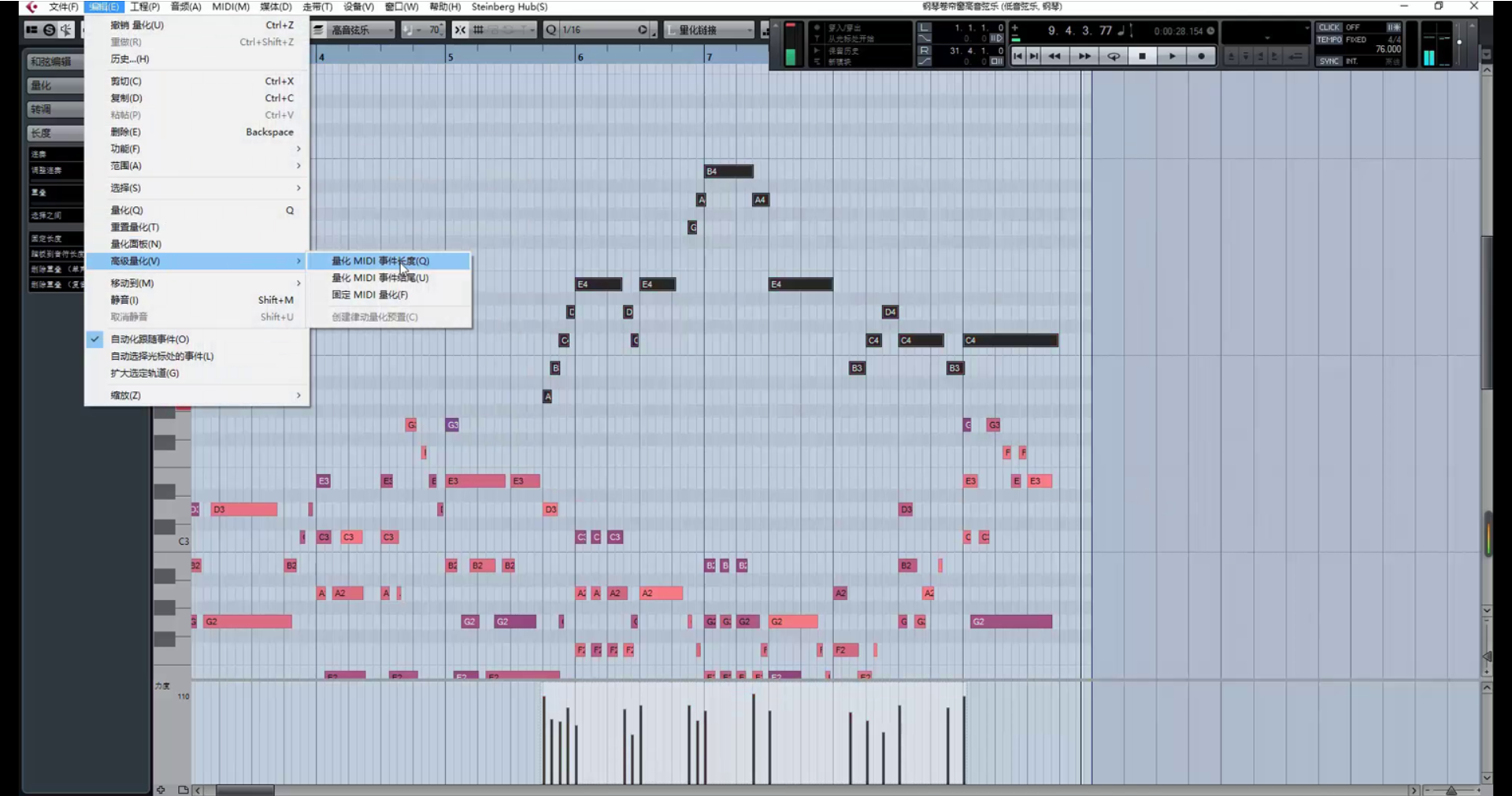Open the snap type dropdown arrow
This screenshot has width=1512, height=796.
532,30
